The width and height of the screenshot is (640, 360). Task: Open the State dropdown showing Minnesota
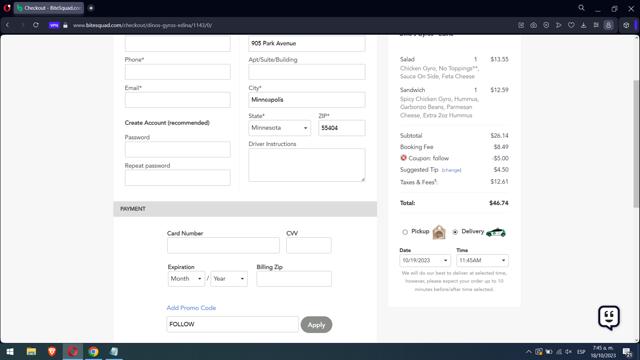tap(280, 128)
